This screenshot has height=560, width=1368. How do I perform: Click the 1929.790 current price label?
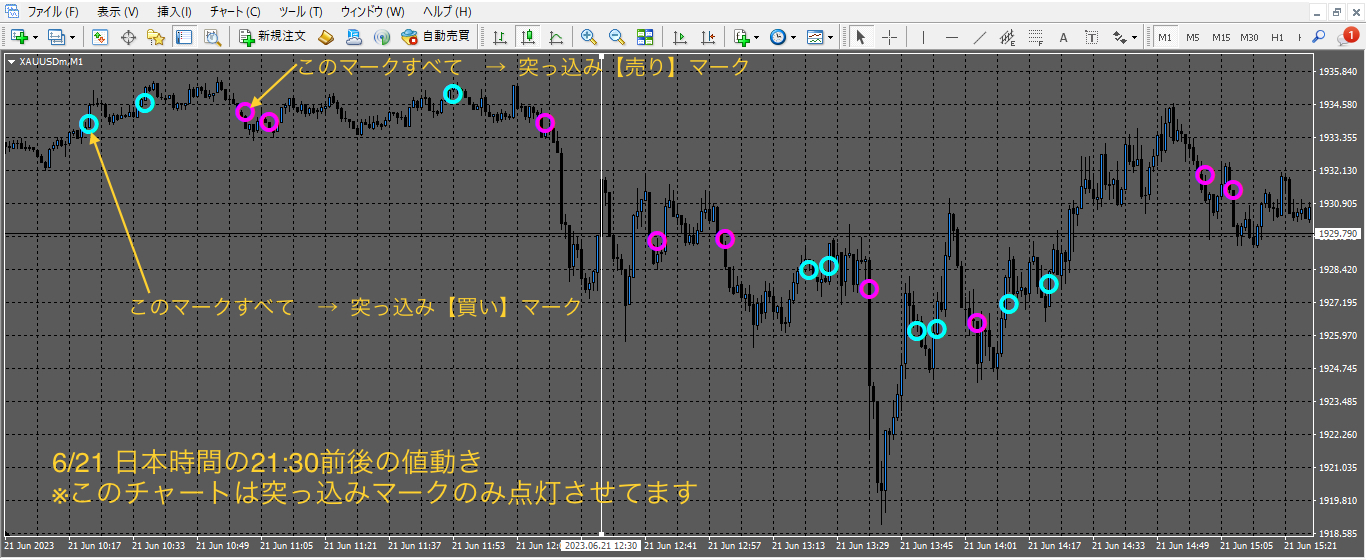1336,234
